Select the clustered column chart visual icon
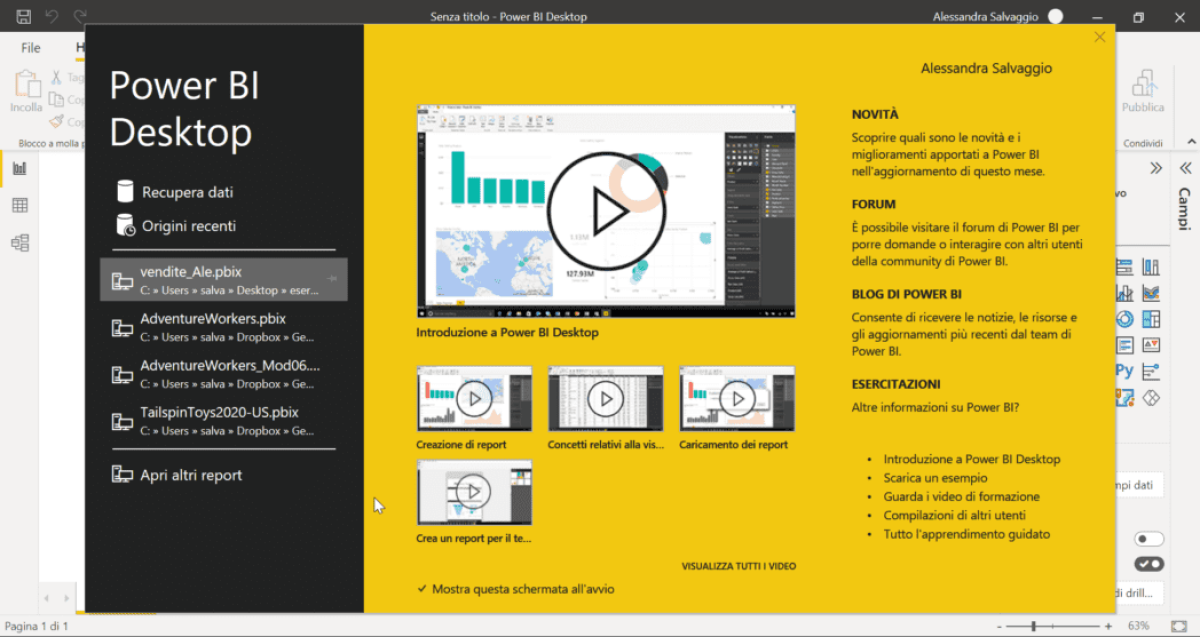 tap(1151, 267)
